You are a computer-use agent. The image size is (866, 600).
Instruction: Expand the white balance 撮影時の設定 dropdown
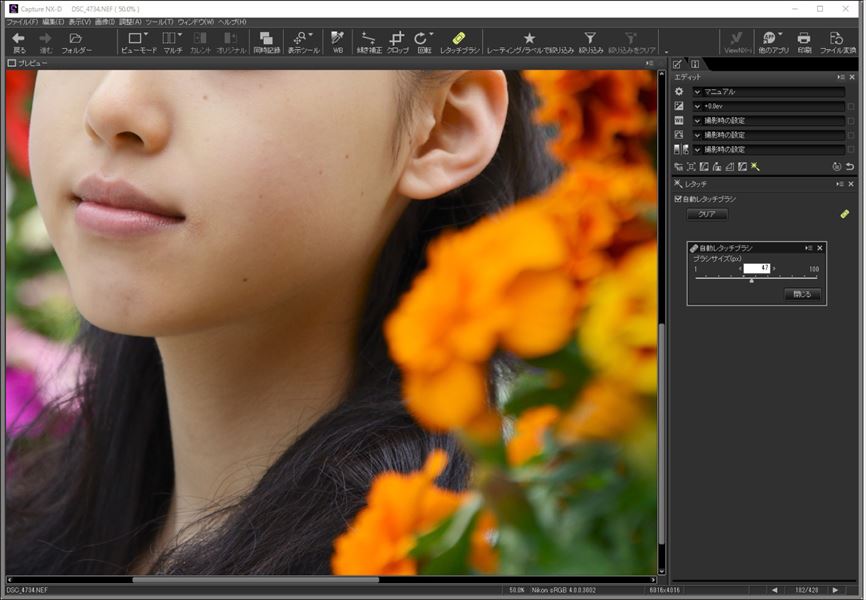(769, 120)
